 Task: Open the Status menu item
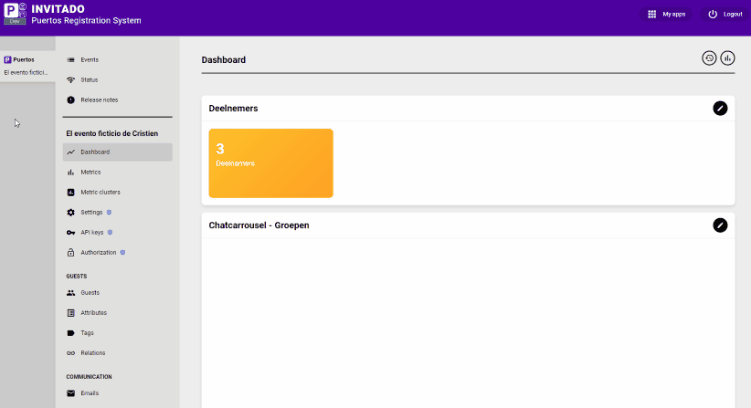[x=117, y=80]
